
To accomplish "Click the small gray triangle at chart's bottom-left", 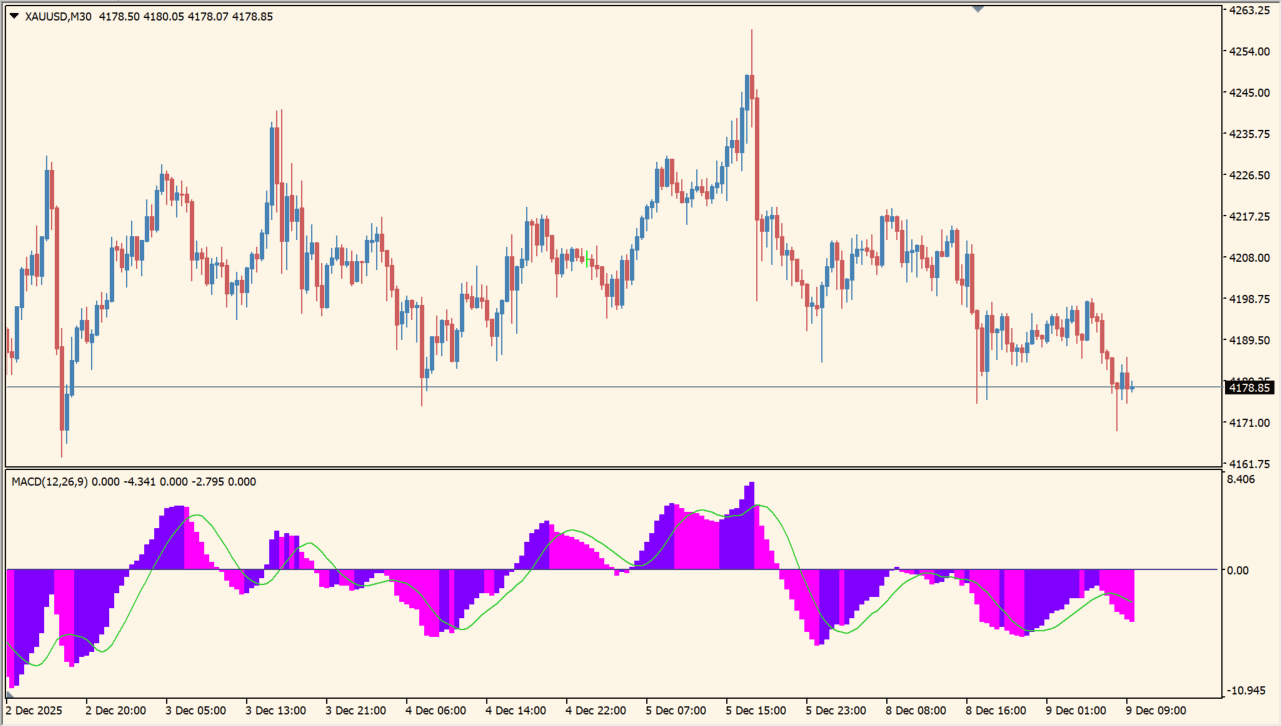I will [x=10, y=693].
